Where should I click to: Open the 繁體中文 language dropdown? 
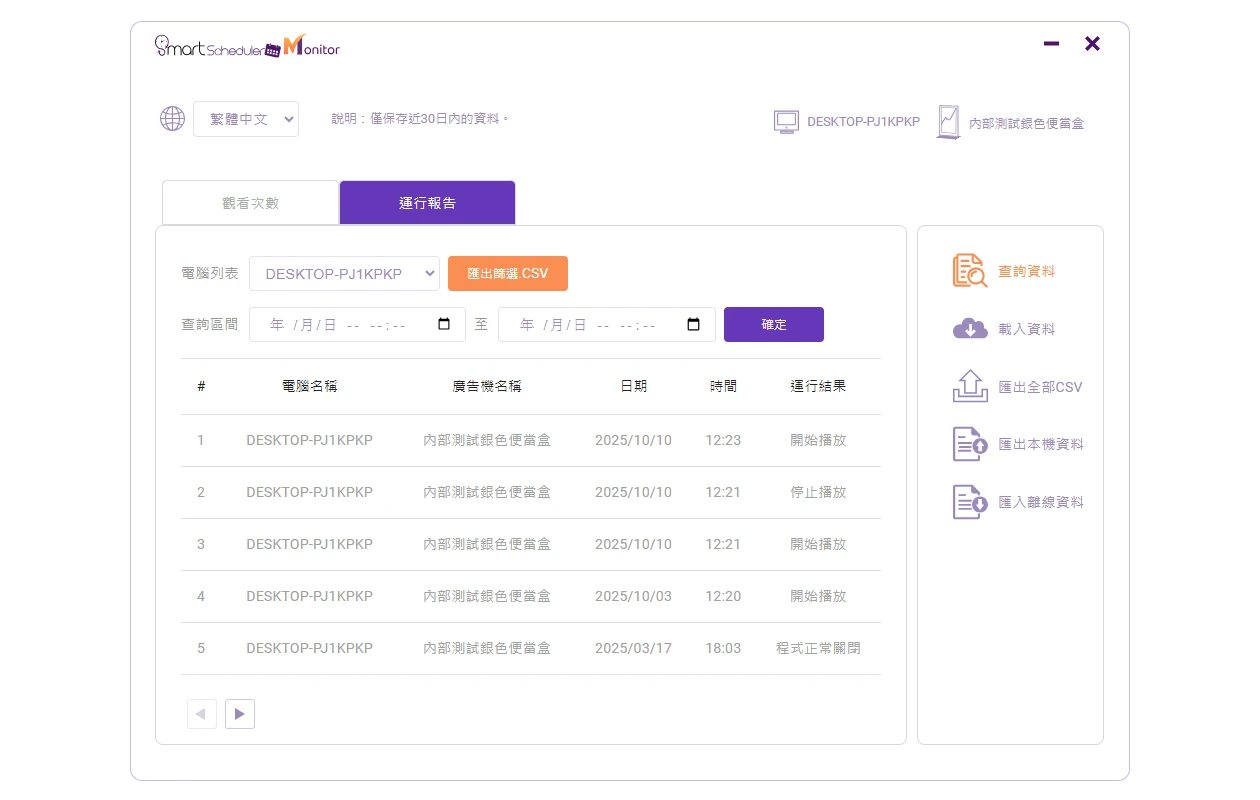point(246,119)
